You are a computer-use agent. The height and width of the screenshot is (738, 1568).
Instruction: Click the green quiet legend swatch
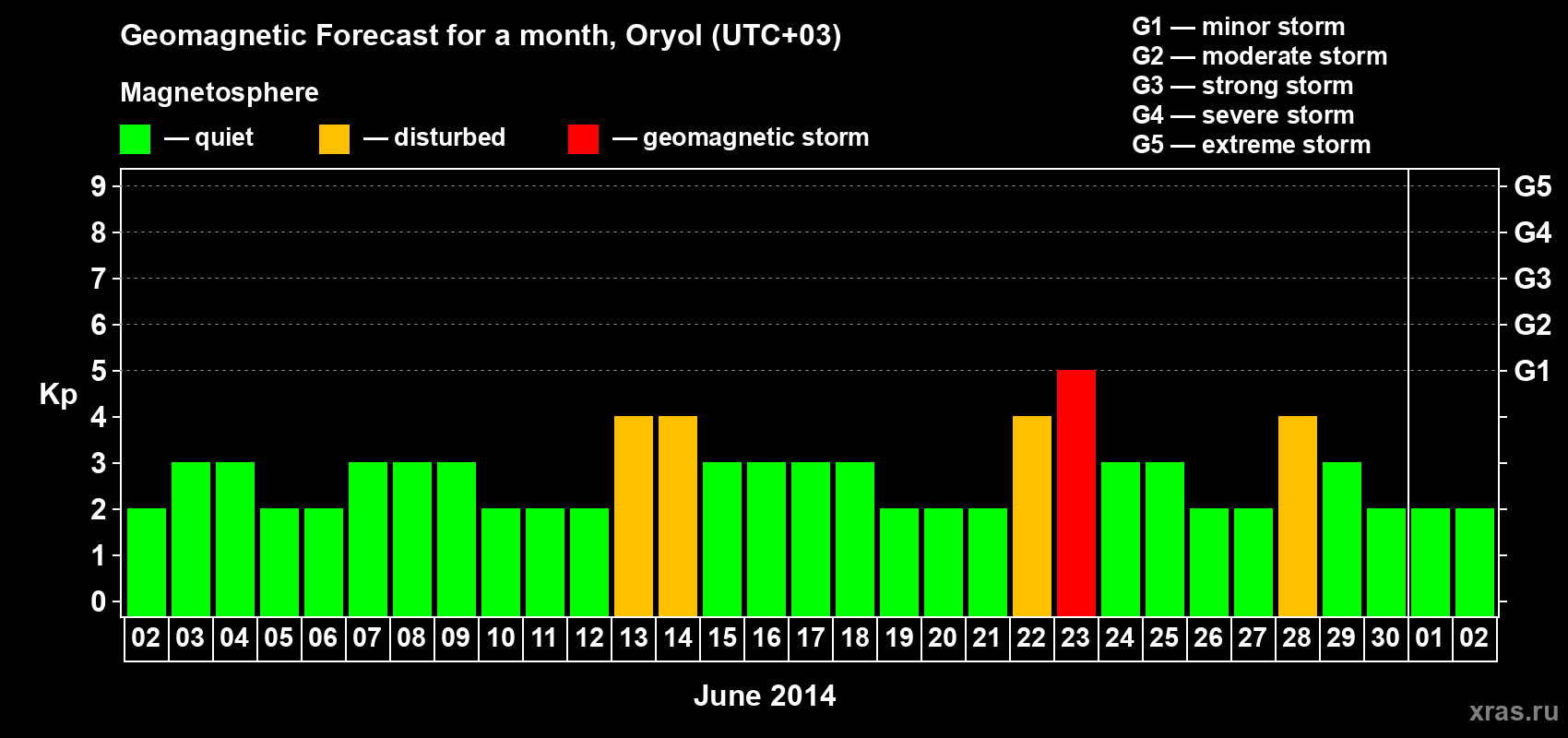pos(135,139)
